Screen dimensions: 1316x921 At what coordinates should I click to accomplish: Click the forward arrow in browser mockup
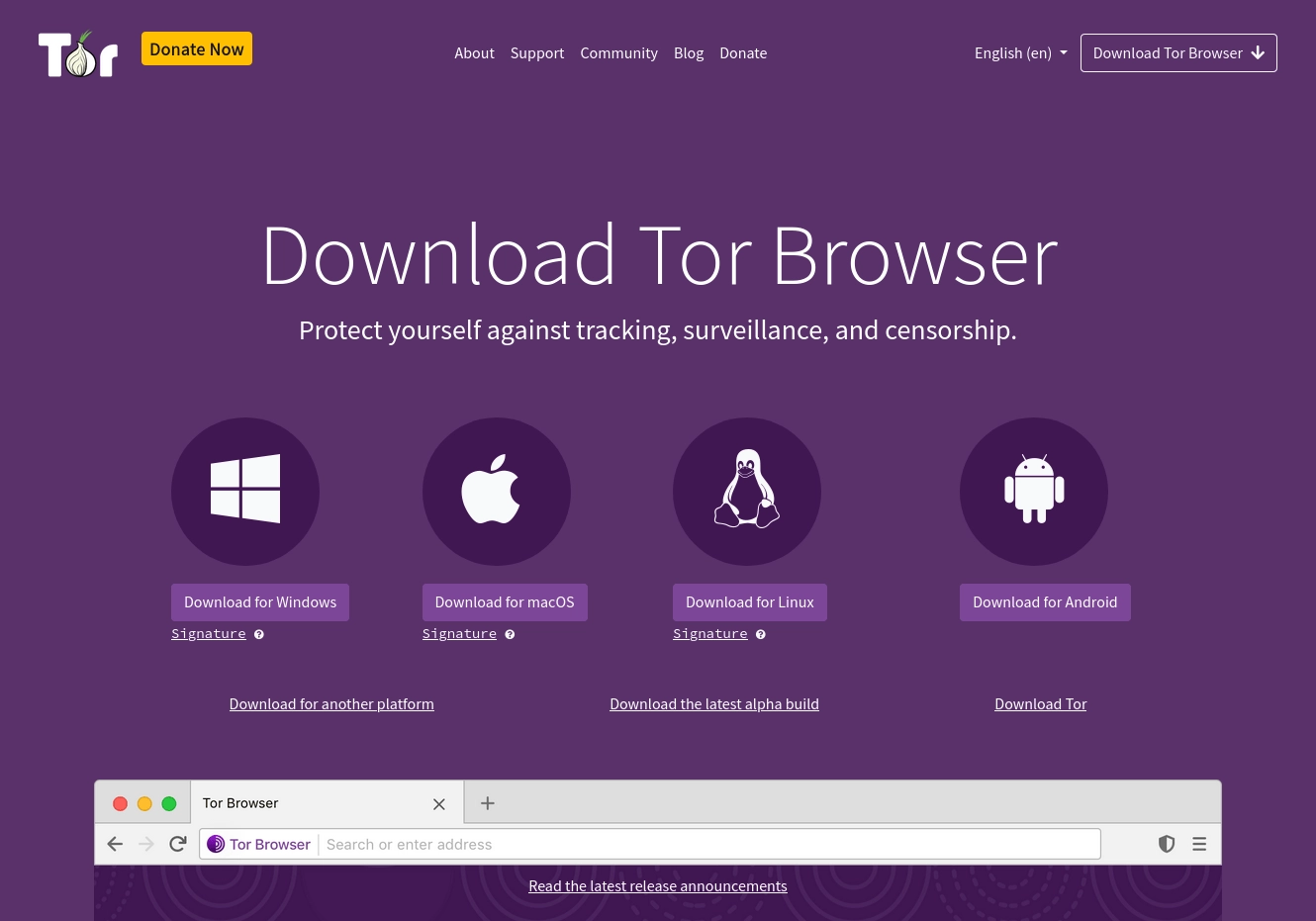pos(146,844)
